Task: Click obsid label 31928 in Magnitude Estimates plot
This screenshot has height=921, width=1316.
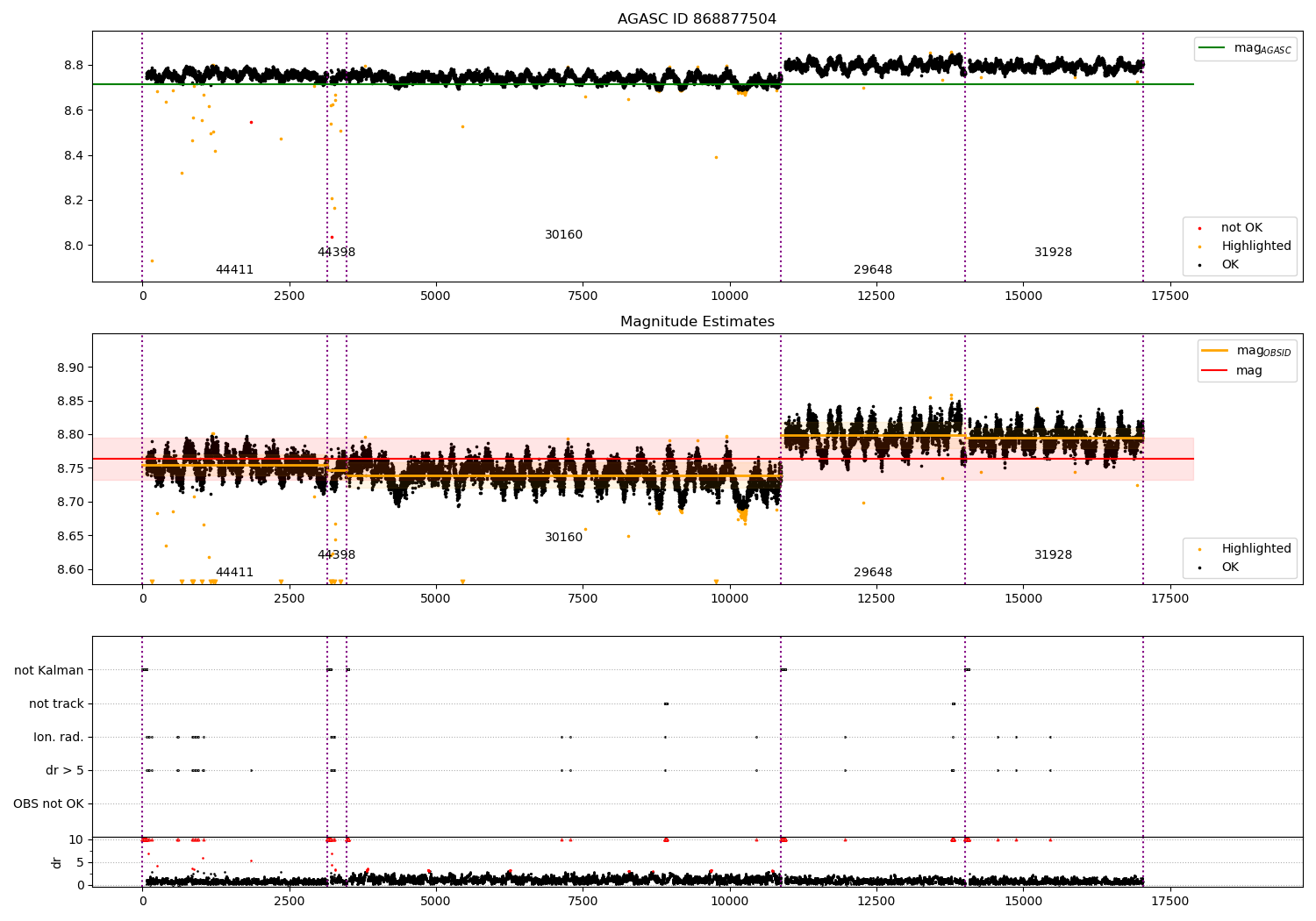Action: 1053,554
